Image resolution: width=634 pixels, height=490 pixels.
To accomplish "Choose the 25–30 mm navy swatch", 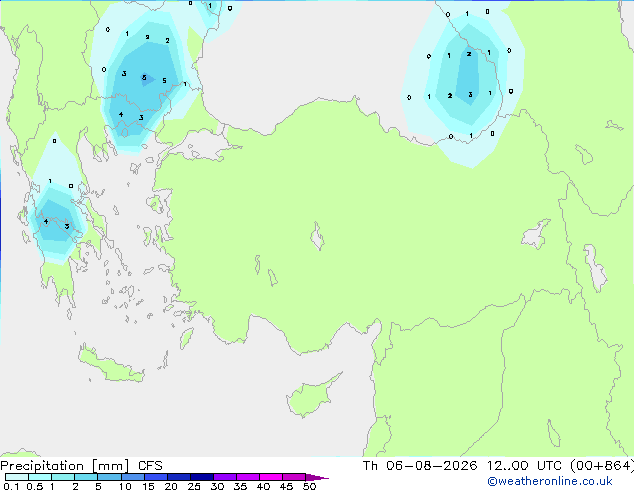I will (201, 477).
